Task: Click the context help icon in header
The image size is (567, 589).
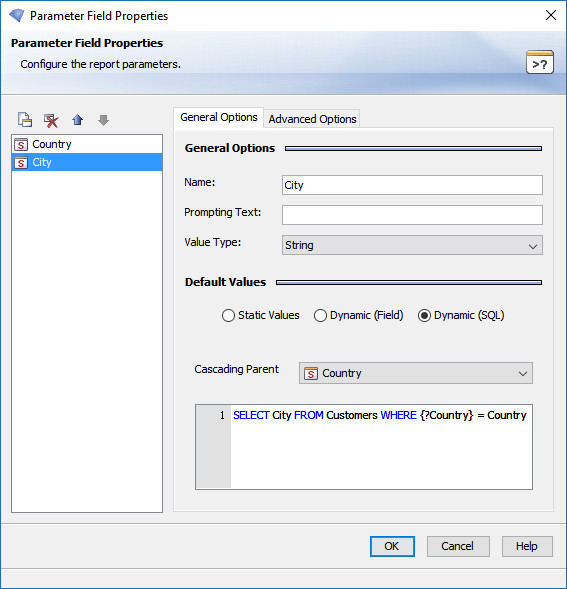Action: (x=540, y=62)
